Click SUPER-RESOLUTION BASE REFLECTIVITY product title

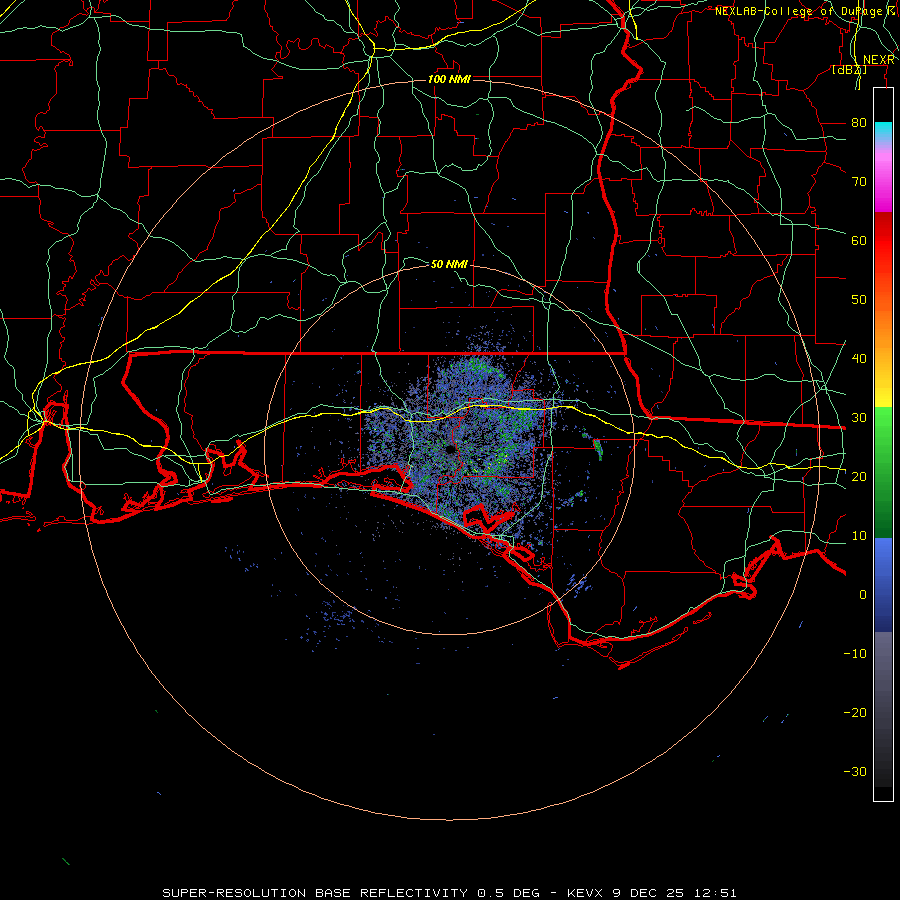315,893
